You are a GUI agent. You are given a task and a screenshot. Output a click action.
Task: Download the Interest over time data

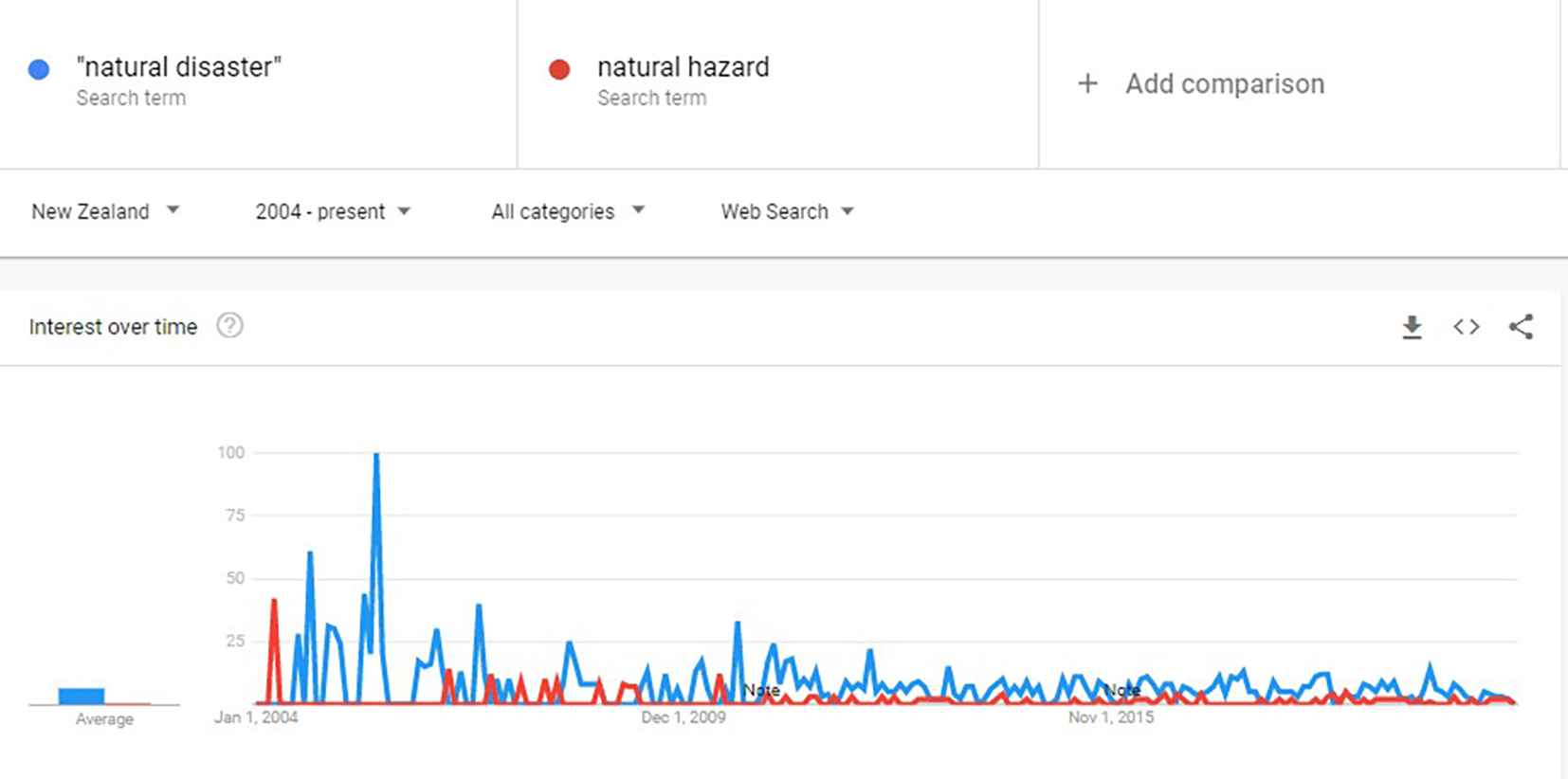click(1412, 327)
